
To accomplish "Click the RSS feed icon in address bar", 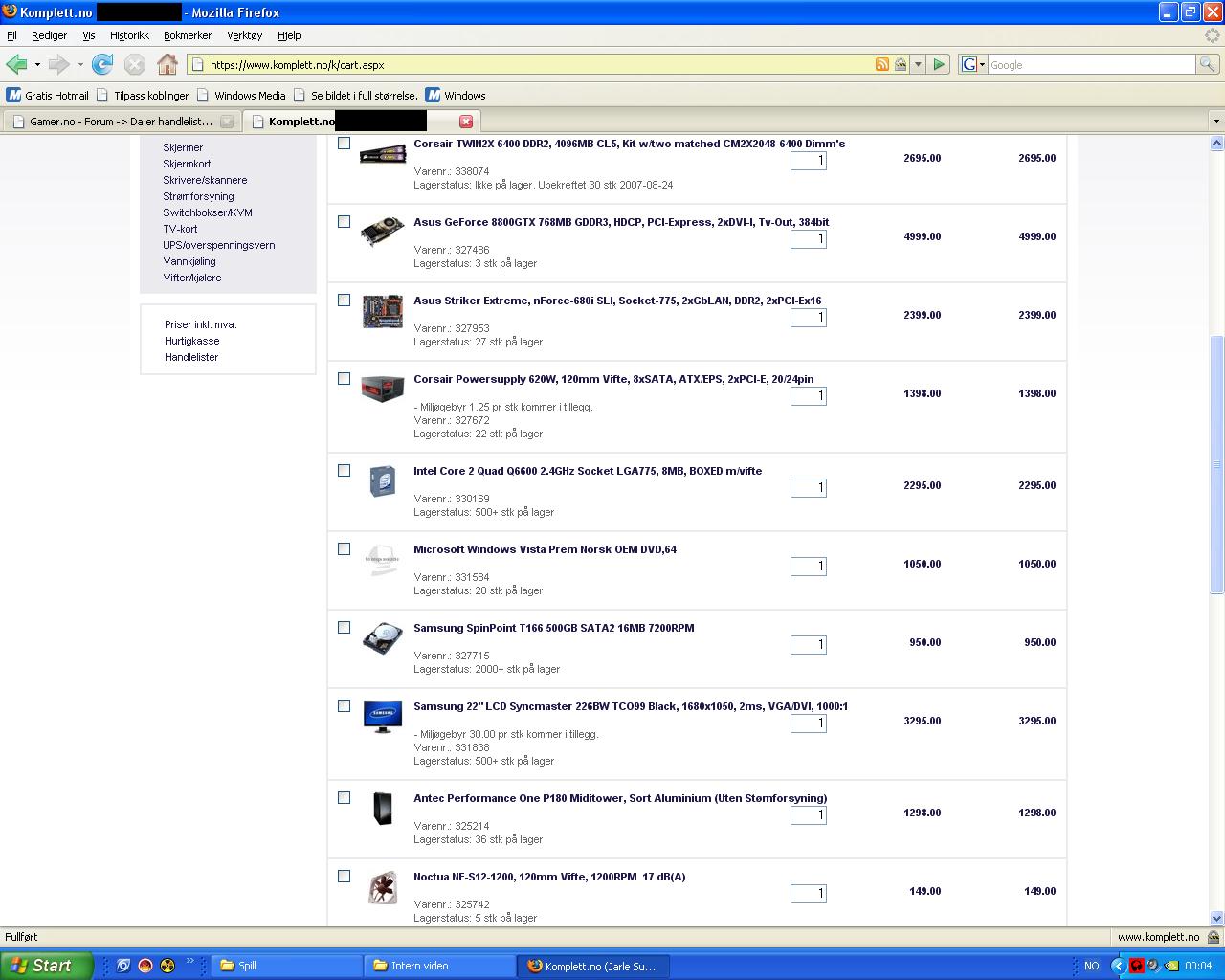I will tap(882, 64).
